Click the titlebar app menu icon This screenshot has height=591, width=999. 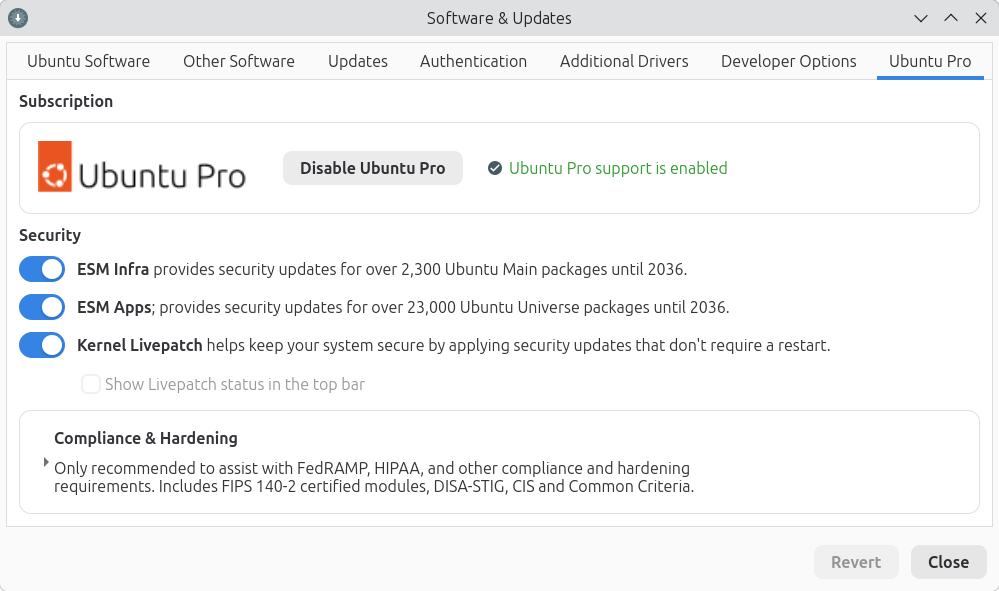(18, 18)
